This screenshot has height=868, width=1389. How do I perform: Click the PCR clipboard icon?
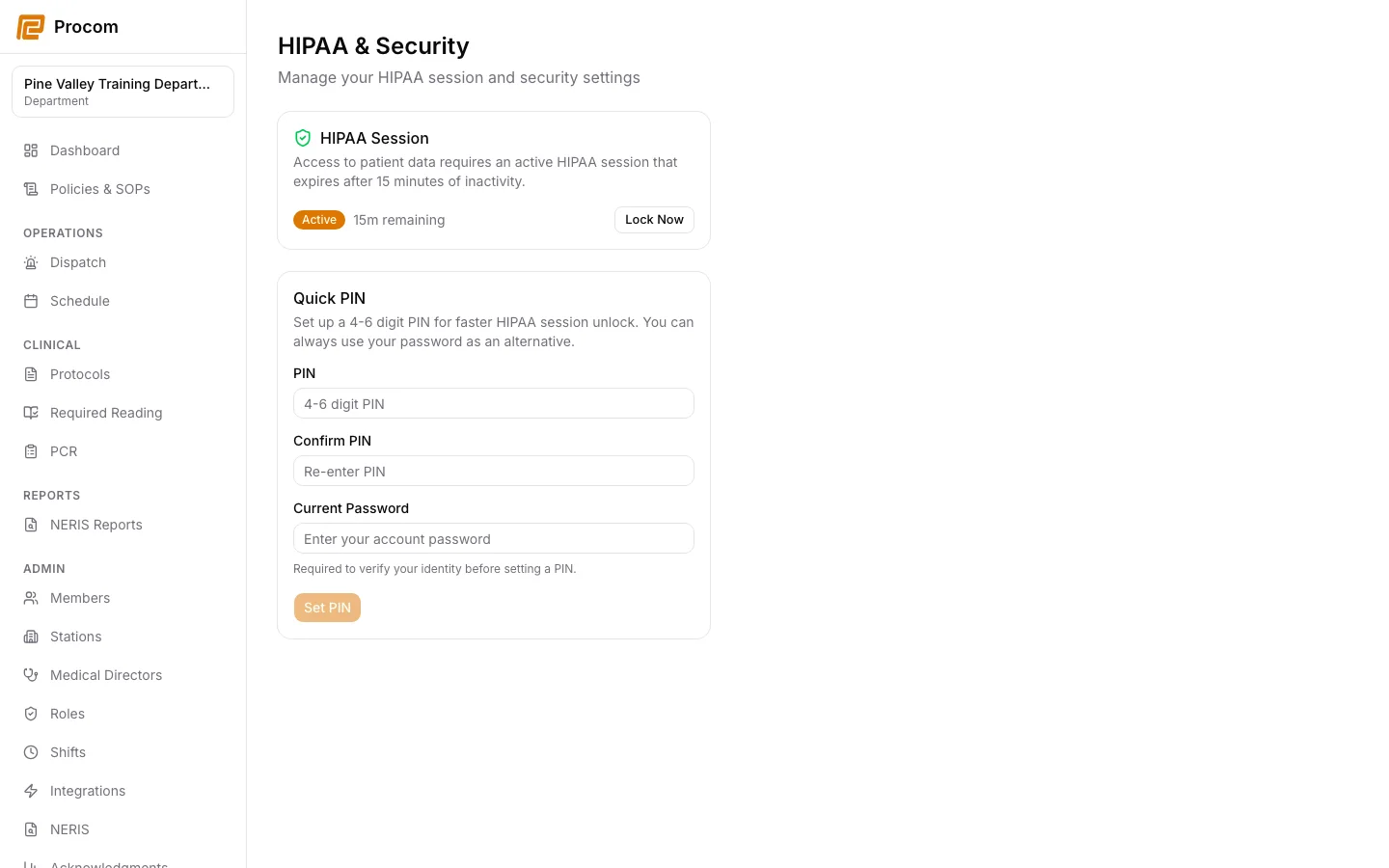click(31, 451)
